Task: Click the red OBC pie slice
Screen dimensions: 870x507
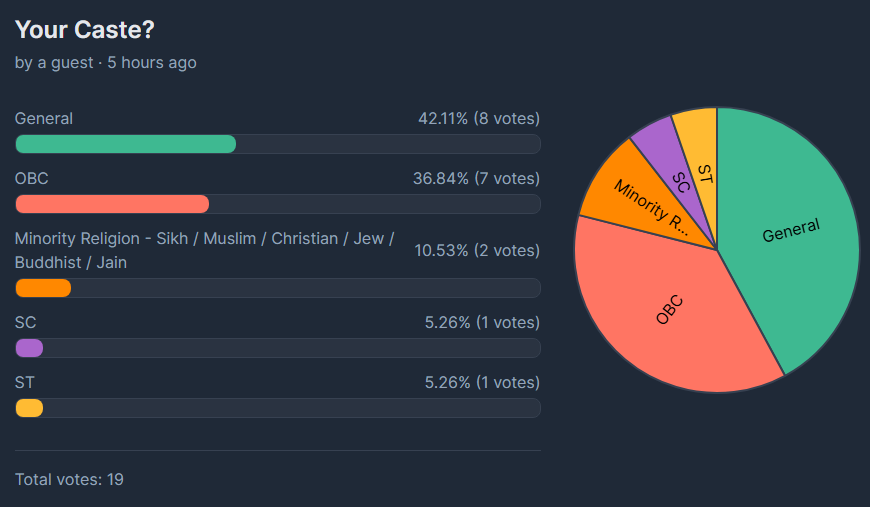Action: click(670, 310)
